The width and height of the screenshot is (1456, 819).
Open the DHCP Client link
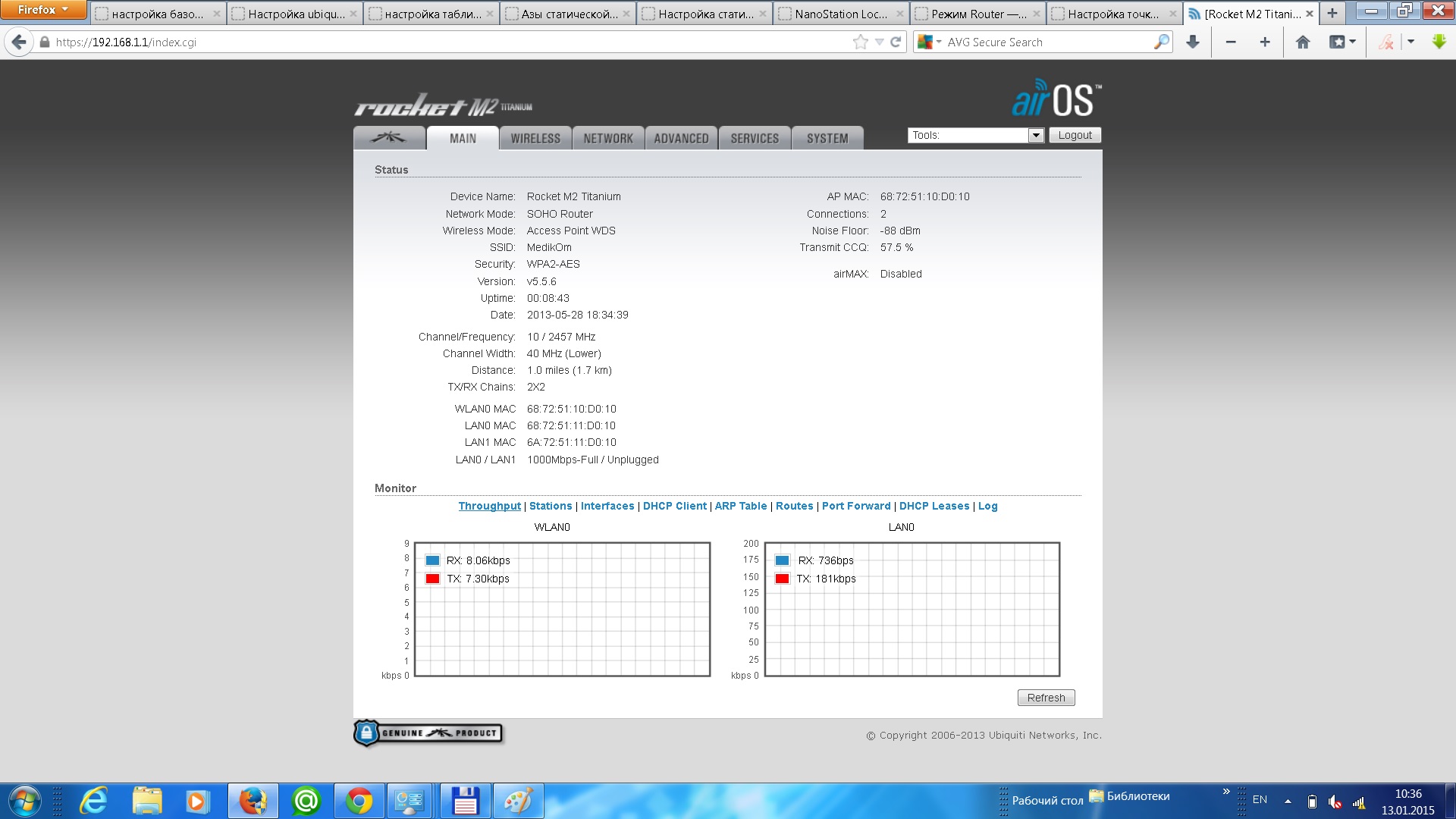[x=675, y=506]
